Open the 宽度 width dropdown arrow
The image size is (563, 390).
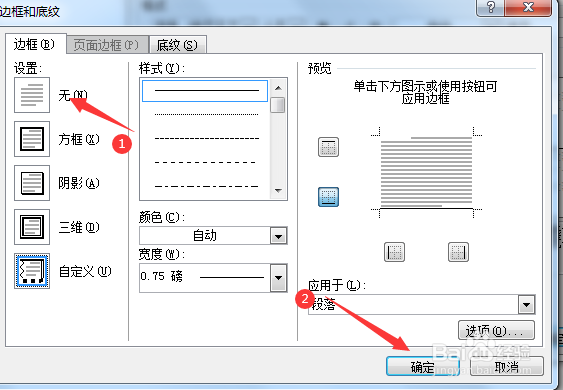278,278
